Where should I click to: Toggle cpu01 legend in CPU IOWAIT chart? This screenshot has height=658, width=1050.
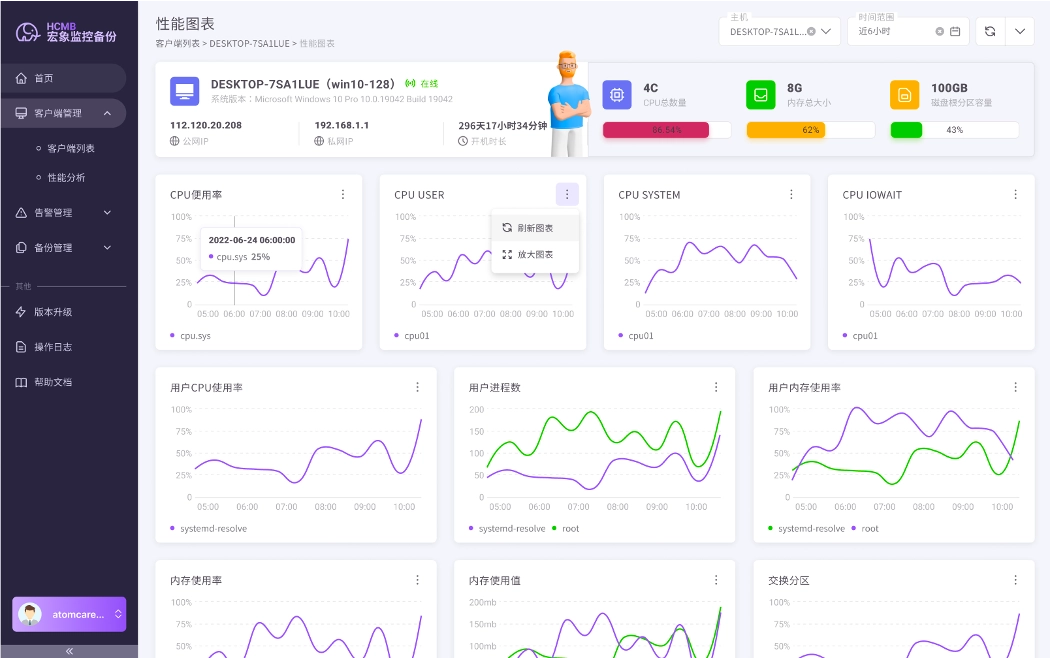[x=860, y=336]
